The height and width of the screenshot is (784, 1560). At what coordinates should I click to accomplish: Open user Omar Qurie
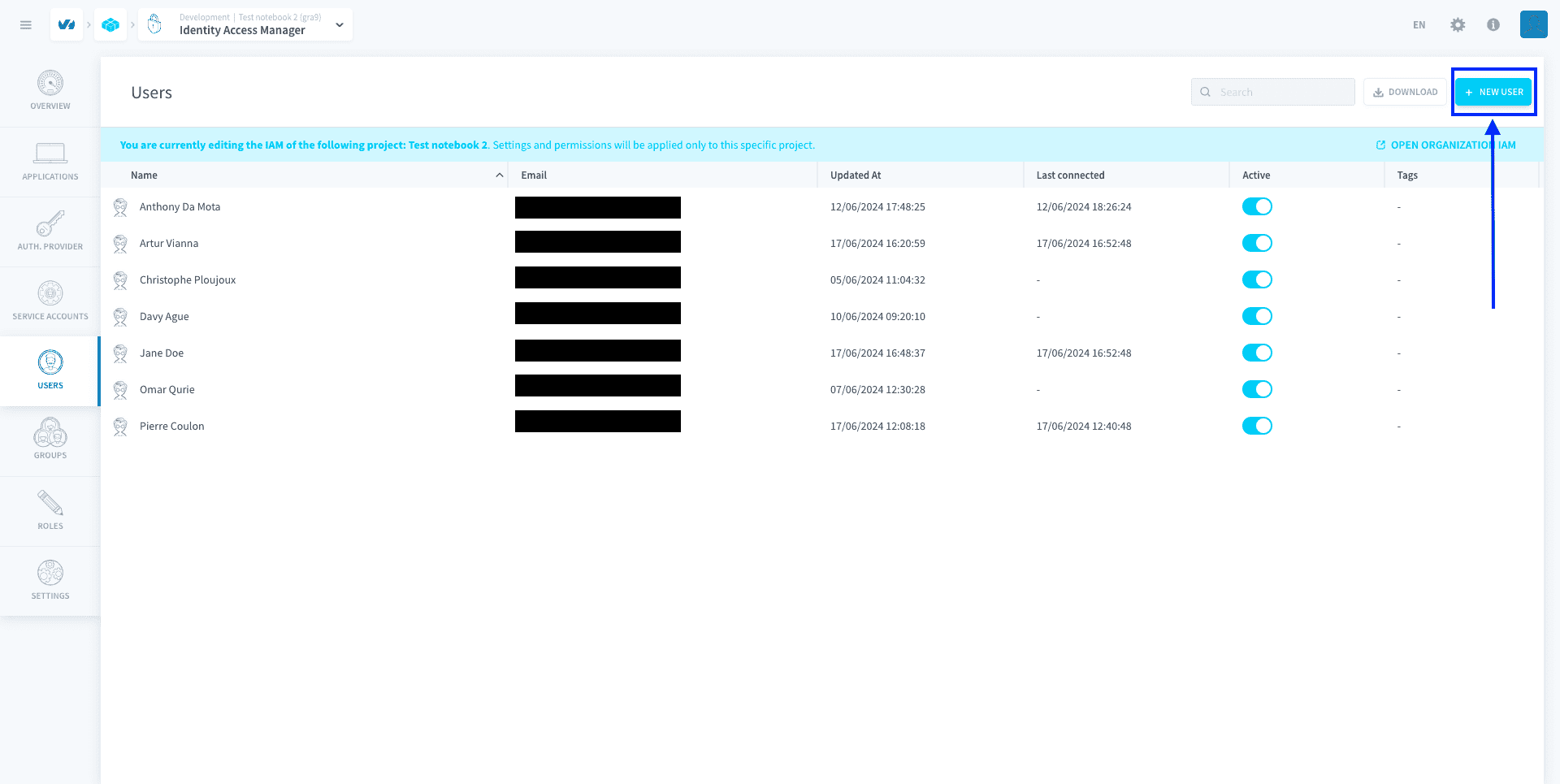(167, 390)
